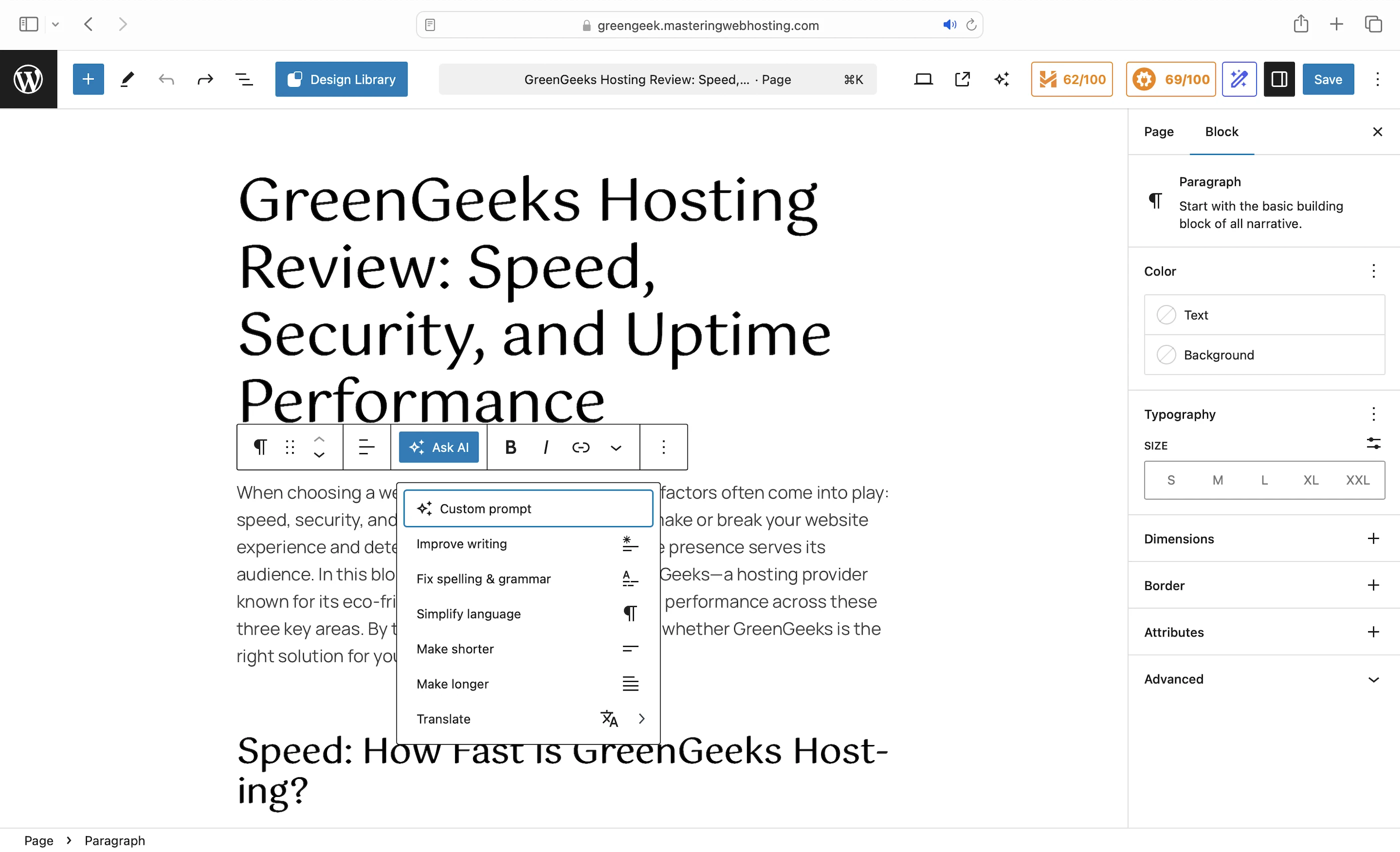Viewport: 1400px width, 852px height.
Task: Click the align text icon
Action: tap(366, 447)
